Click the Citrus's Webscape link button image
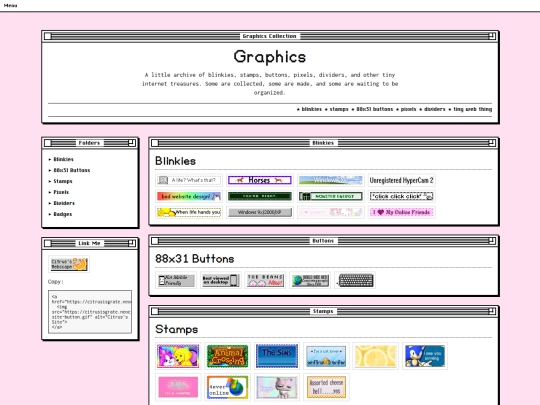540x405 pixels. [x=69, y=264]
